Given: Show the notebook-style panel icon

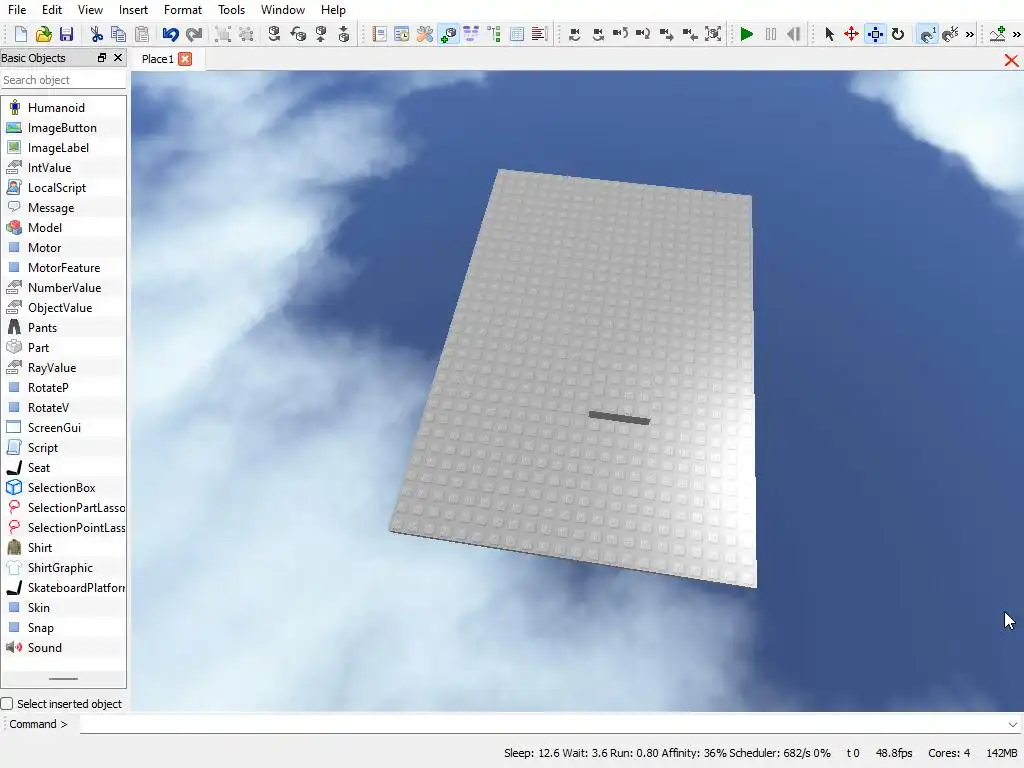Looking at the screenshot, I should (379, 34).
